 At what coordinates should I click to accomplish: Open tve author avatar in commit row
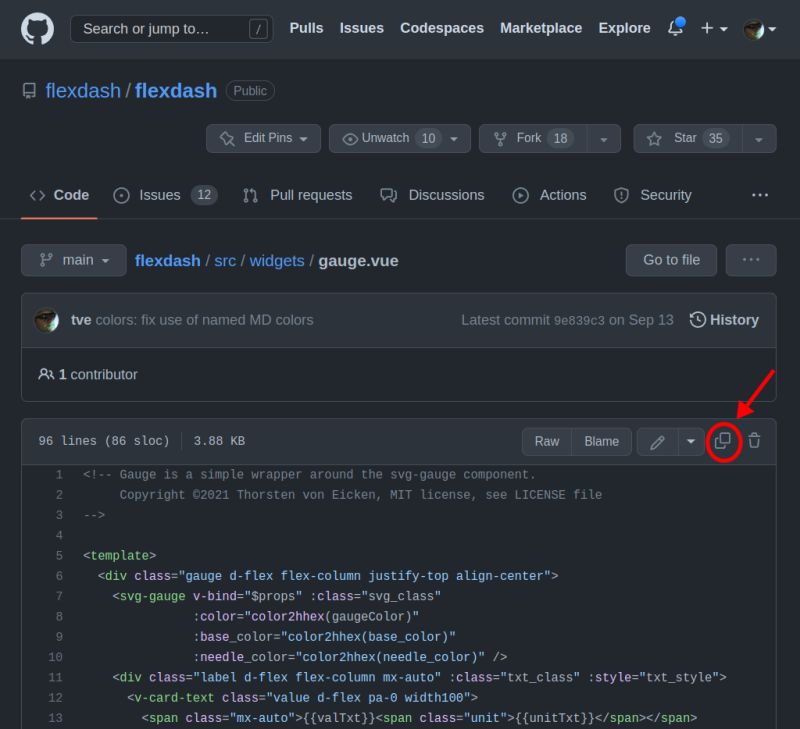click(x=46, y=320)
